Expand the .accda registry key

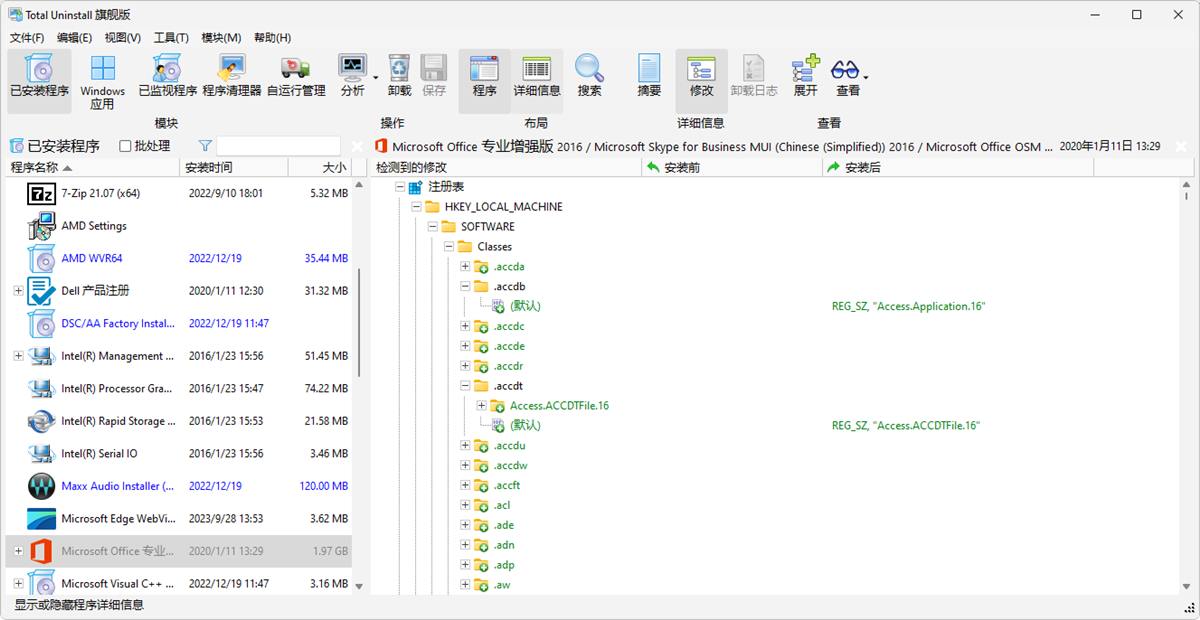465,267
